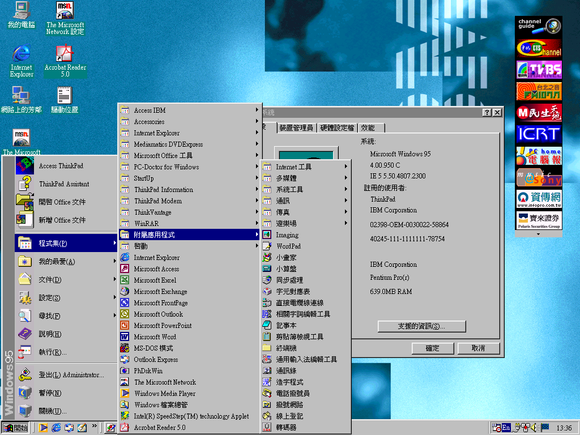
Task: Switch to 效能 tab
Action: [371, 128]
